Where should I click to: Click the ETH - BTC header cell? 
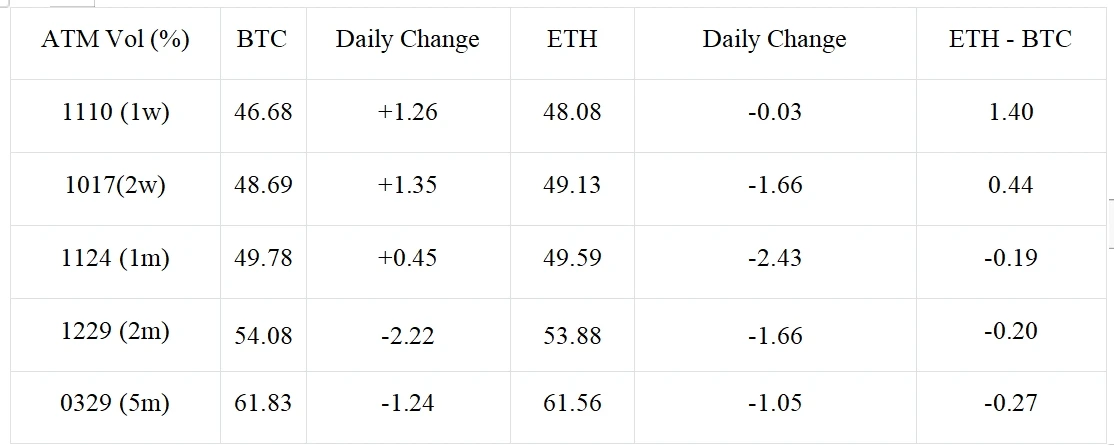coord(1010,40)
